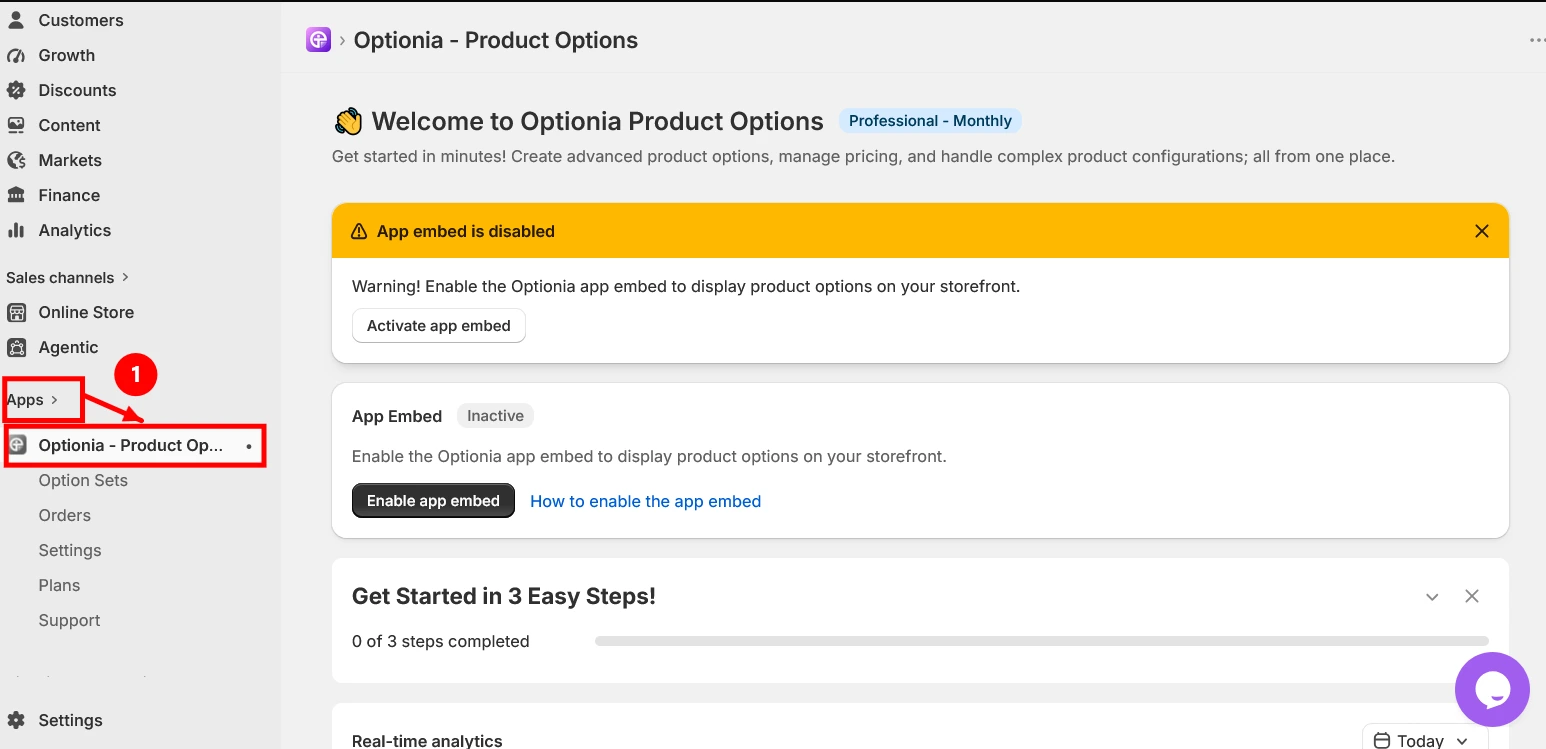This screenshot has height=749, width=1546.
Task: Click the Content label in sidebar
Action: (x=69, y=125)
